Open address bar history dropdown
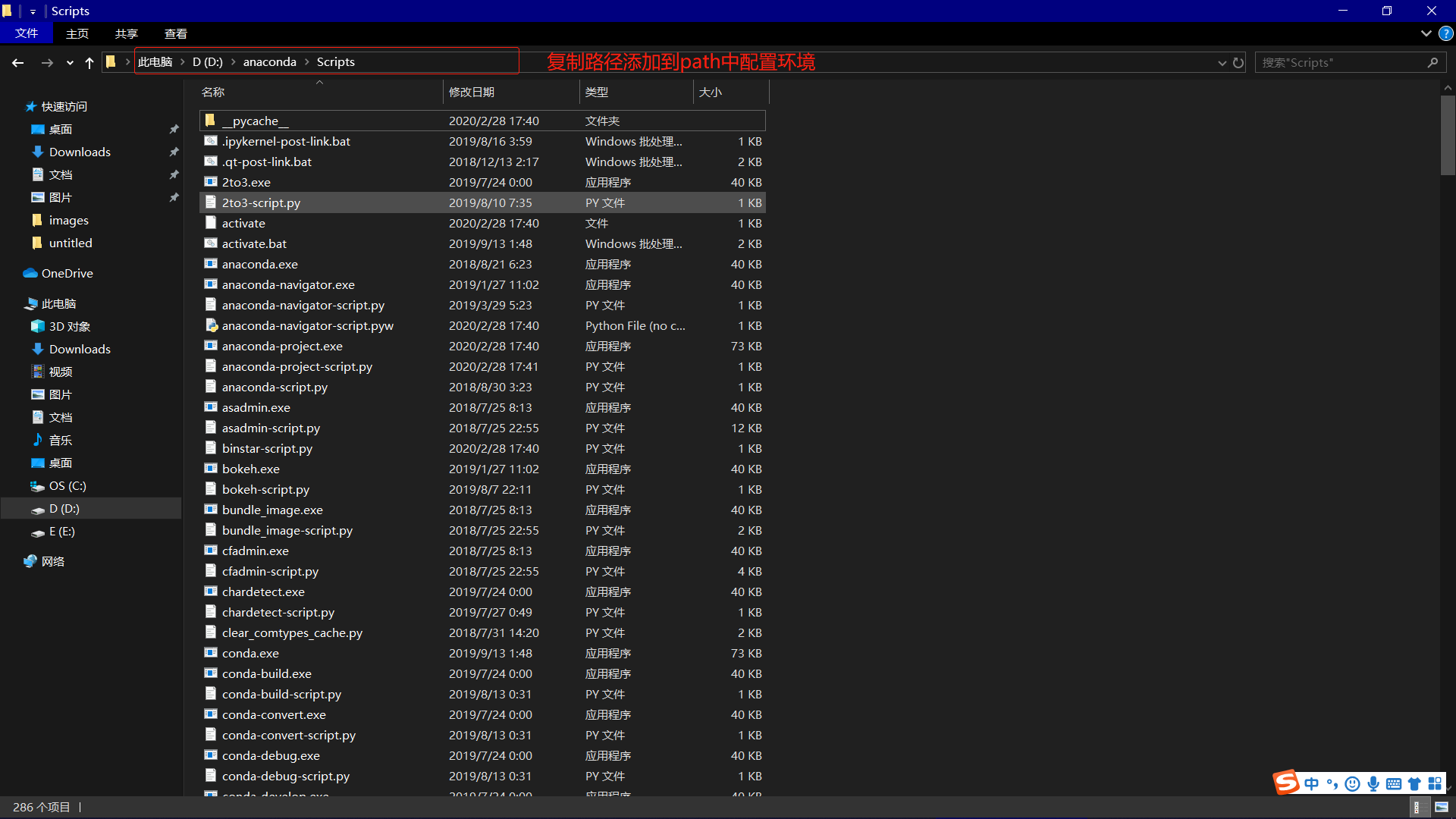This screenshot has width=1456, height=819. 1222,63
